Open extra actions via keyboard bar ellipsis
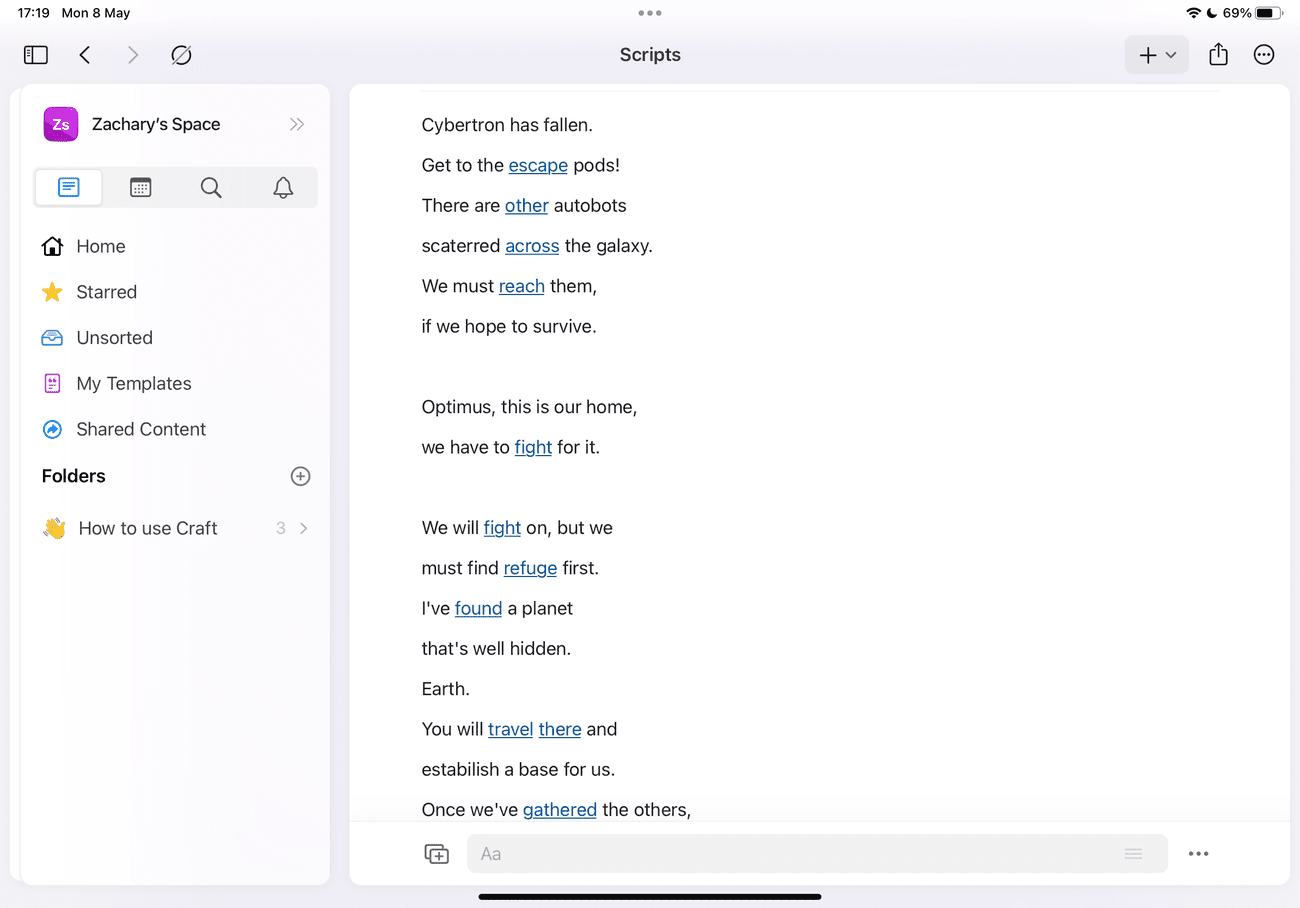 click(x=1199, y=853)
